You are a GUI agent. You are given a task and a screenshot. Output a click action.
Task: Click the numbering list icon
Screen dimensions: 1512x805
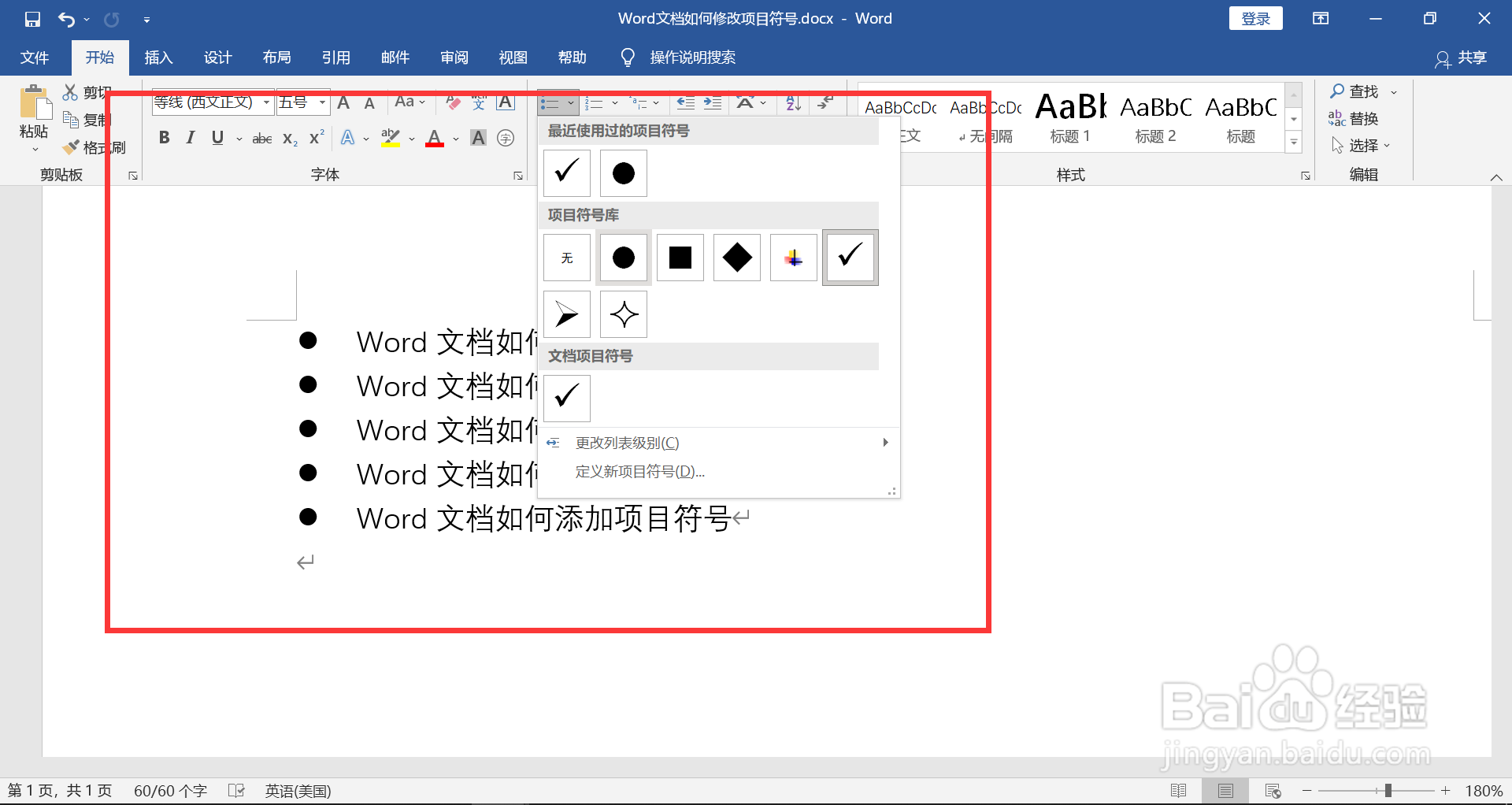pos(595,103)
